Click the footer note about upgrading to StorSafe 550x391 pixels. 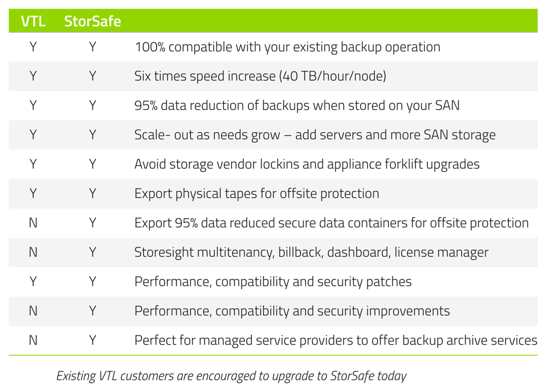pyautogui.click(x=232, y=376)
